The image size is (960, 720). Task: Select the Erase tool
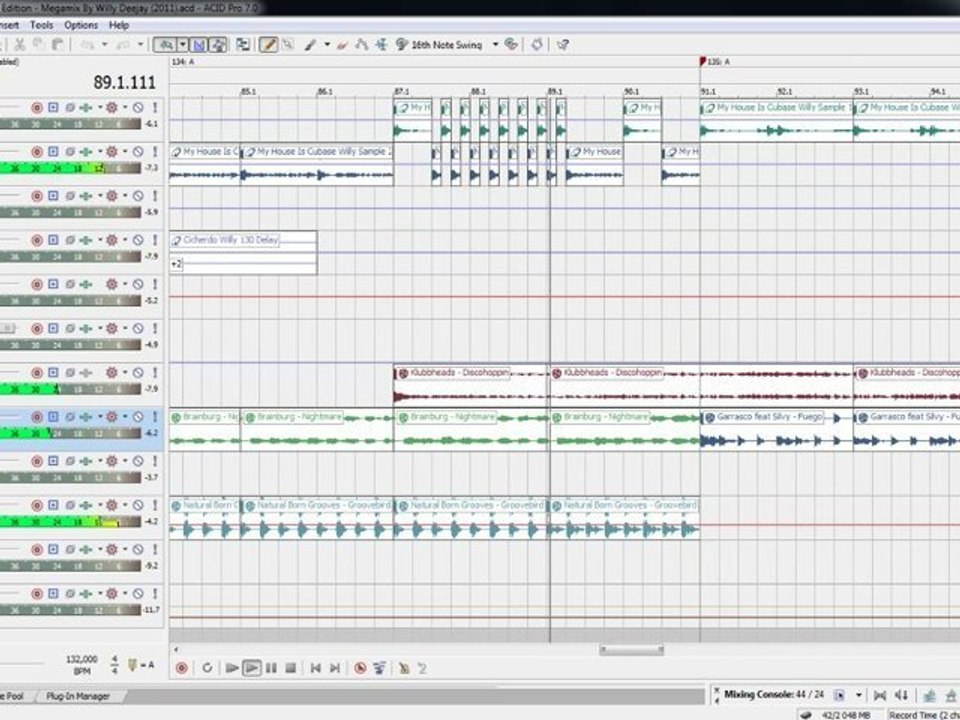click(x=342, y=45)
